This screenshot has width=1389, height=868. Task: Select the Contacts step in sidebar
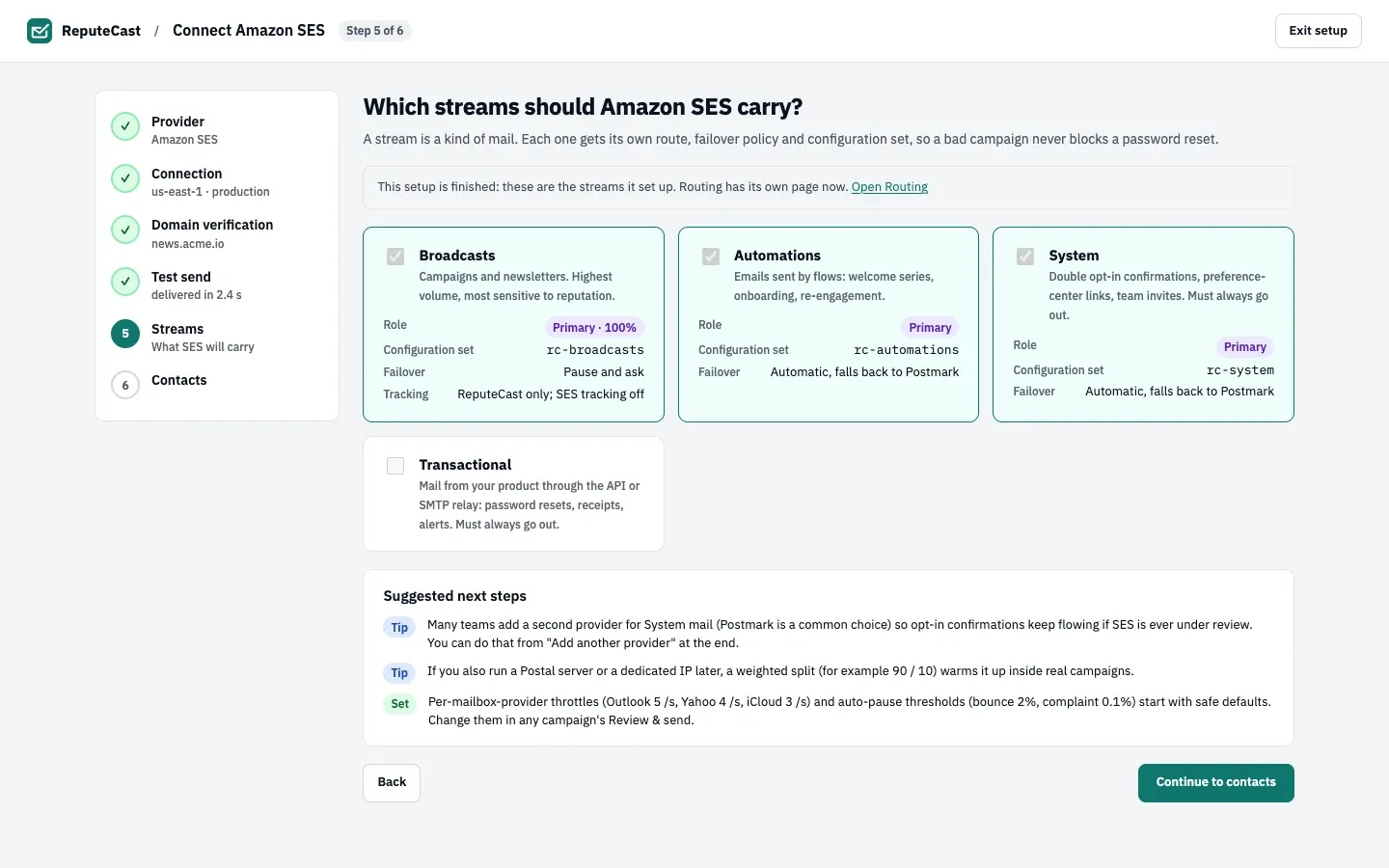[217, 385]
